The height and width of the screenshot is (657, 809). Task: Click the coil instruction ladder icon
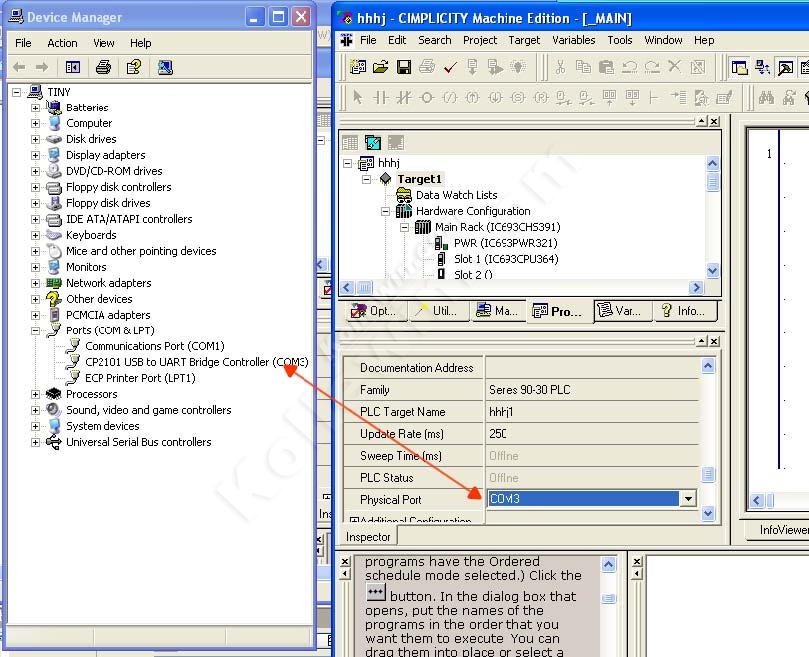point(427,97)
